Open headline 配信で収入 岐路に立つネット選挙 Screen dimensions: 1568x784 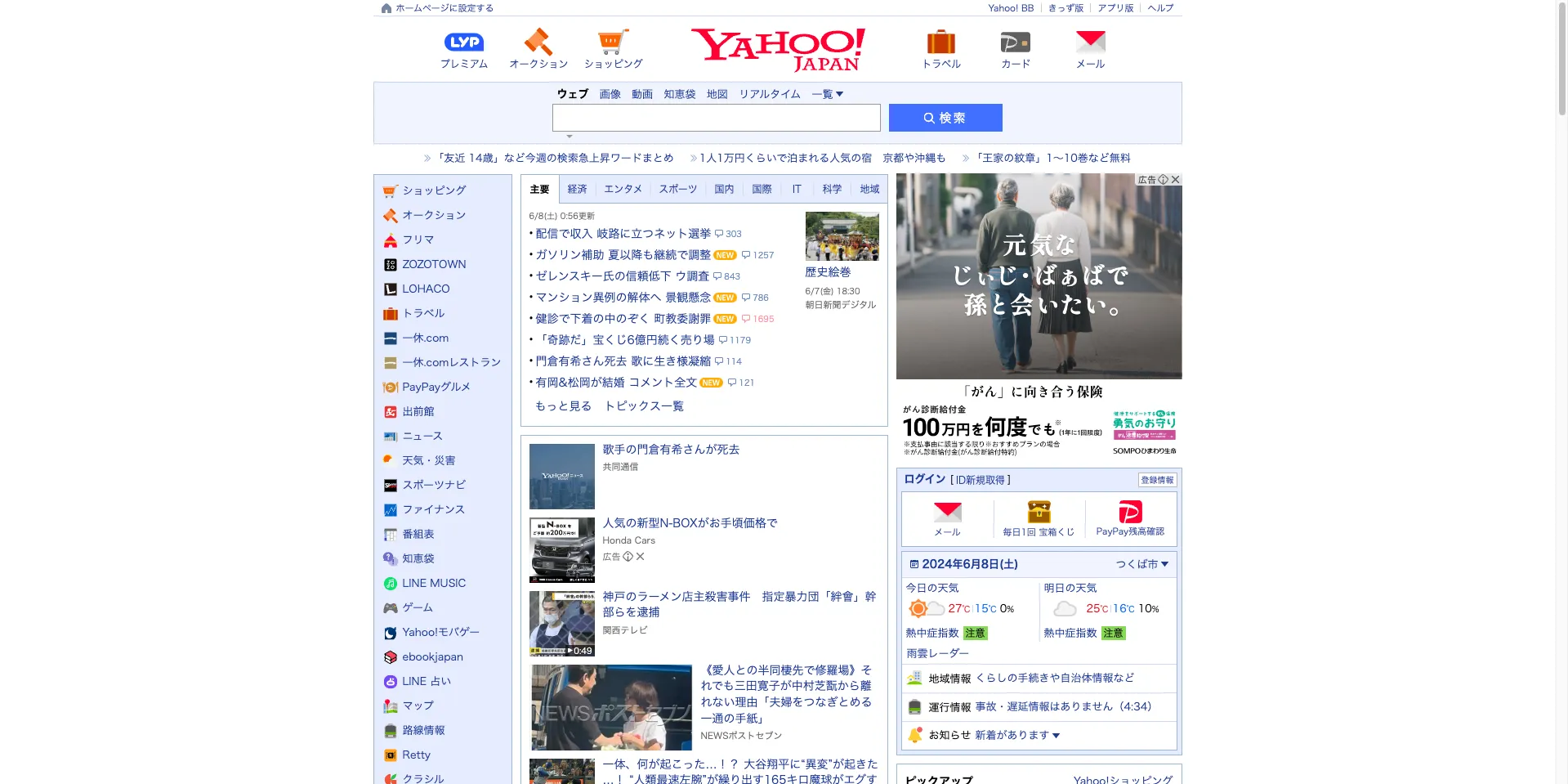point(623,234)
